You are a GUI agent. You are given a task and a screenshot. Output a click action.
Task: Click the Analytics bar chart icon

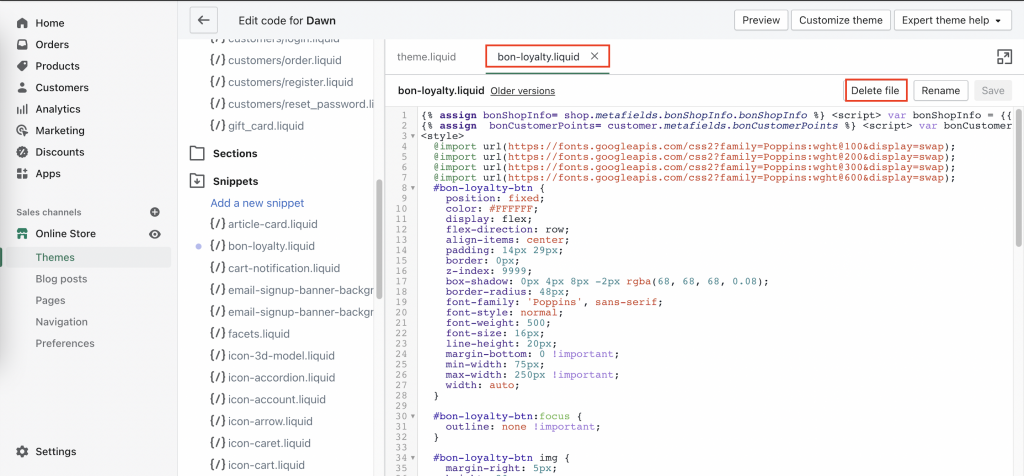click(x=23, y=109)
